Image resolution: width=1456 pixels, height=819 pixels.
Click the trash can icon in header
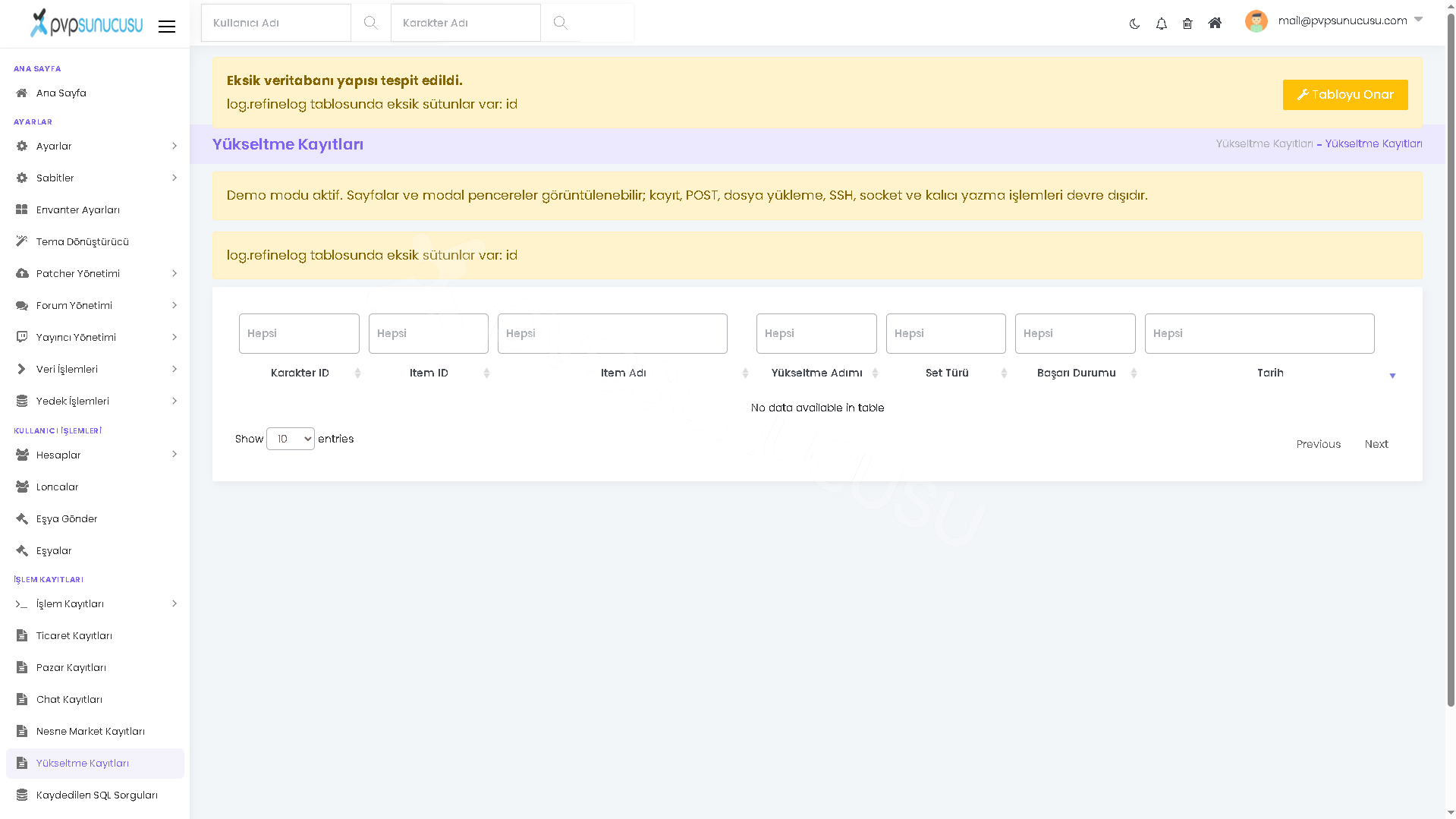click(x=1187, y=24)
